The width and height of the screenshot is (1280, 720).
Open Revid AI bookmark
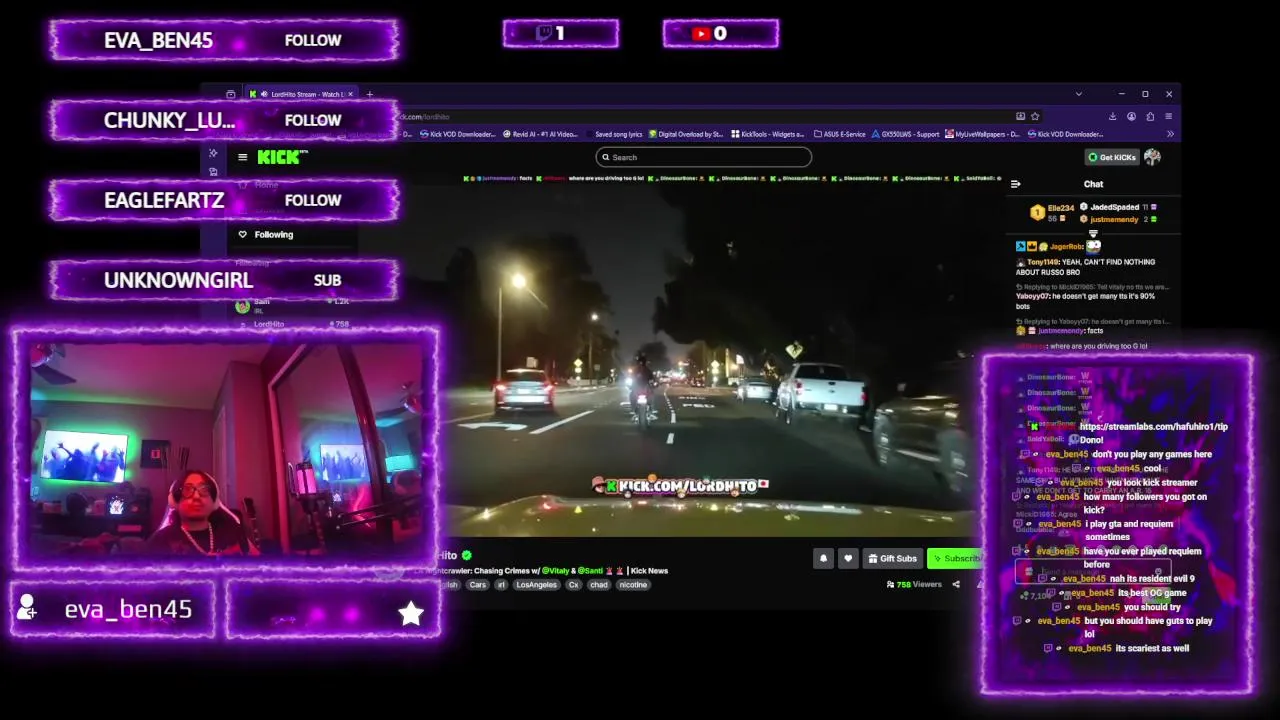541,134
